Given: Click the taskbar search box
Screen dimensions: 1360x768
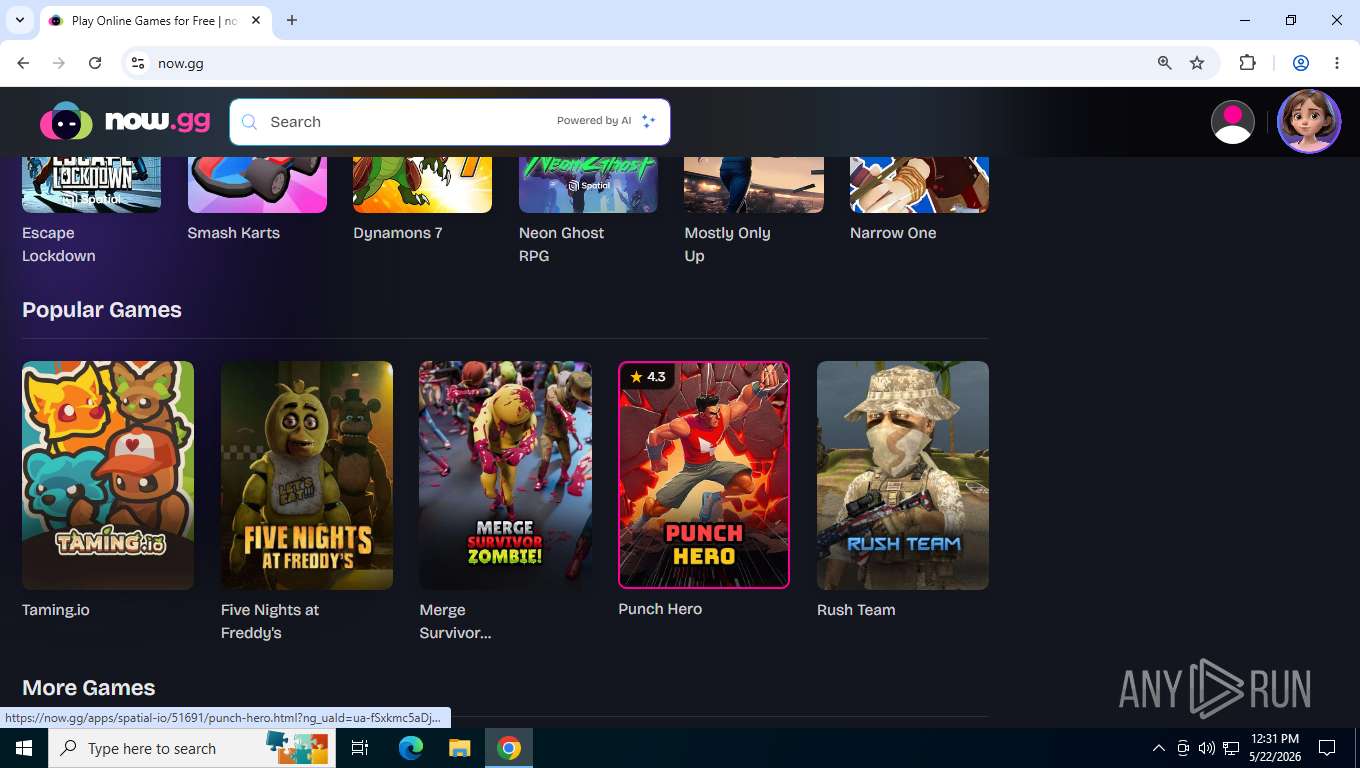Looking at the screenshot, I should click(x=191, y=748).
